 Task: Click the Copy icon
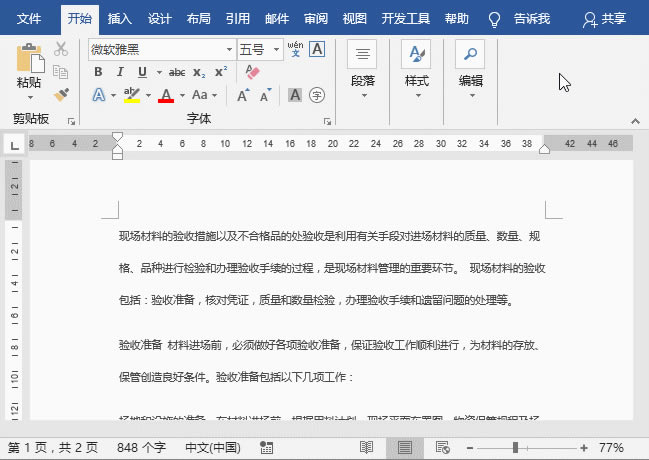coord(61,72)
